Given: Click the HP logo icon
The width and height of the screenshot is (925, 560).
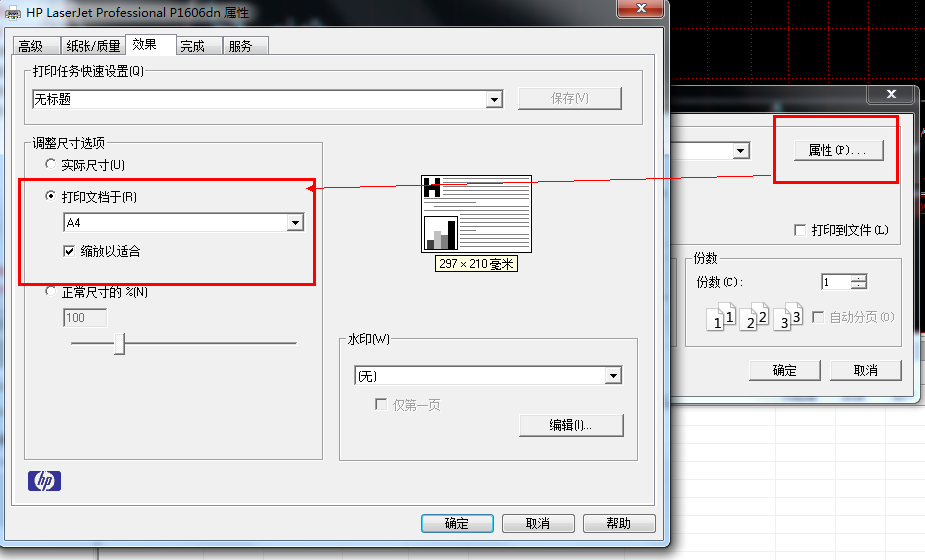Looking at the screenshot, I should point(44,482).
